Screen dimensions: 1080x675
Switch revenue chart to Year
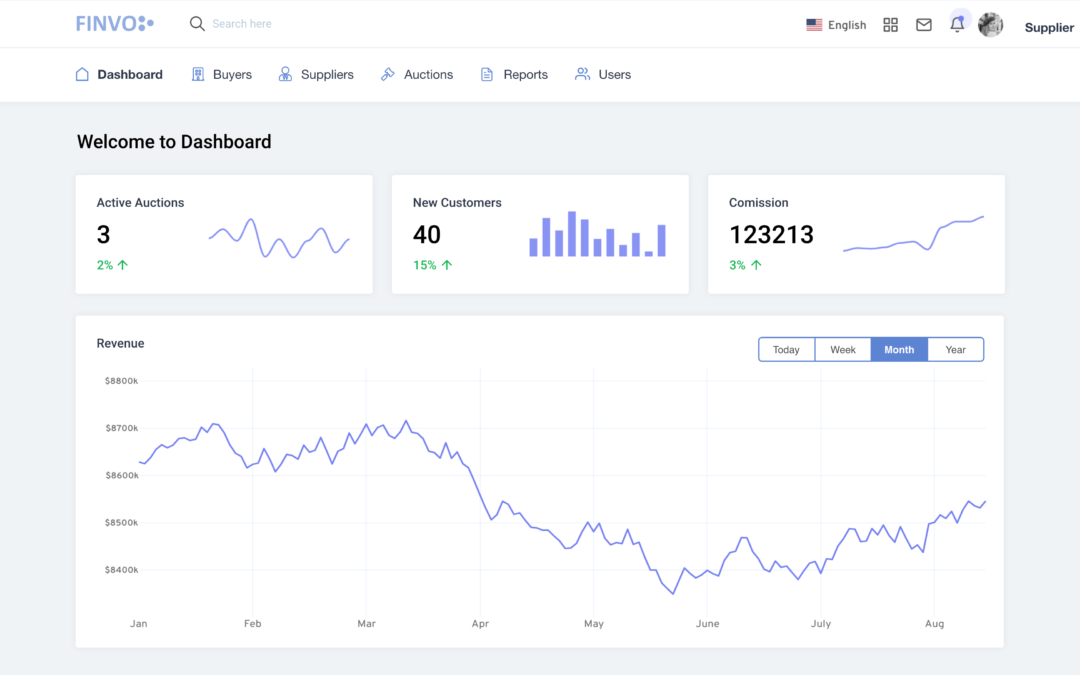tap(956, 350)
